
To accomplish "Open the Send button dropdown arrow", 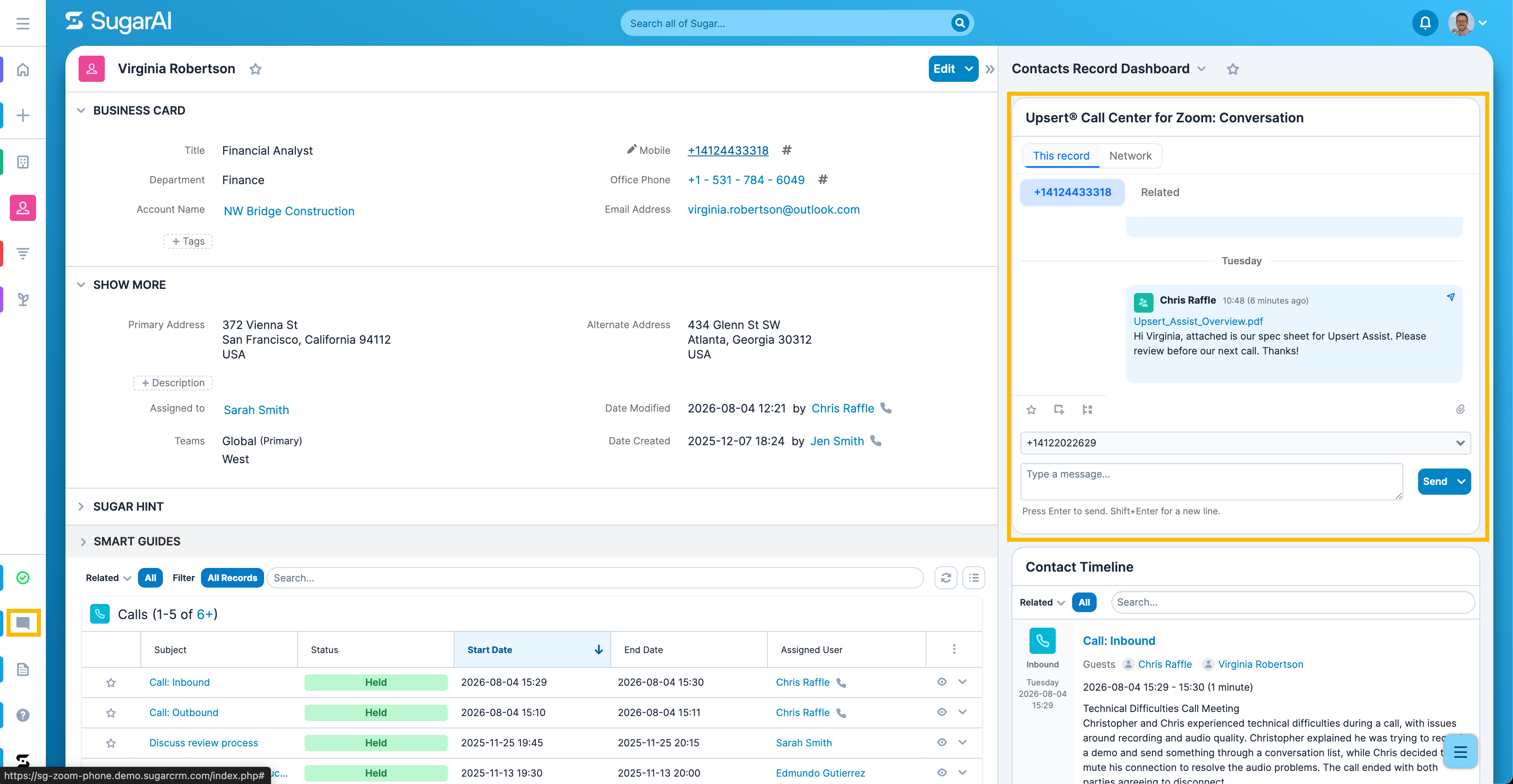I will 1461,482.
